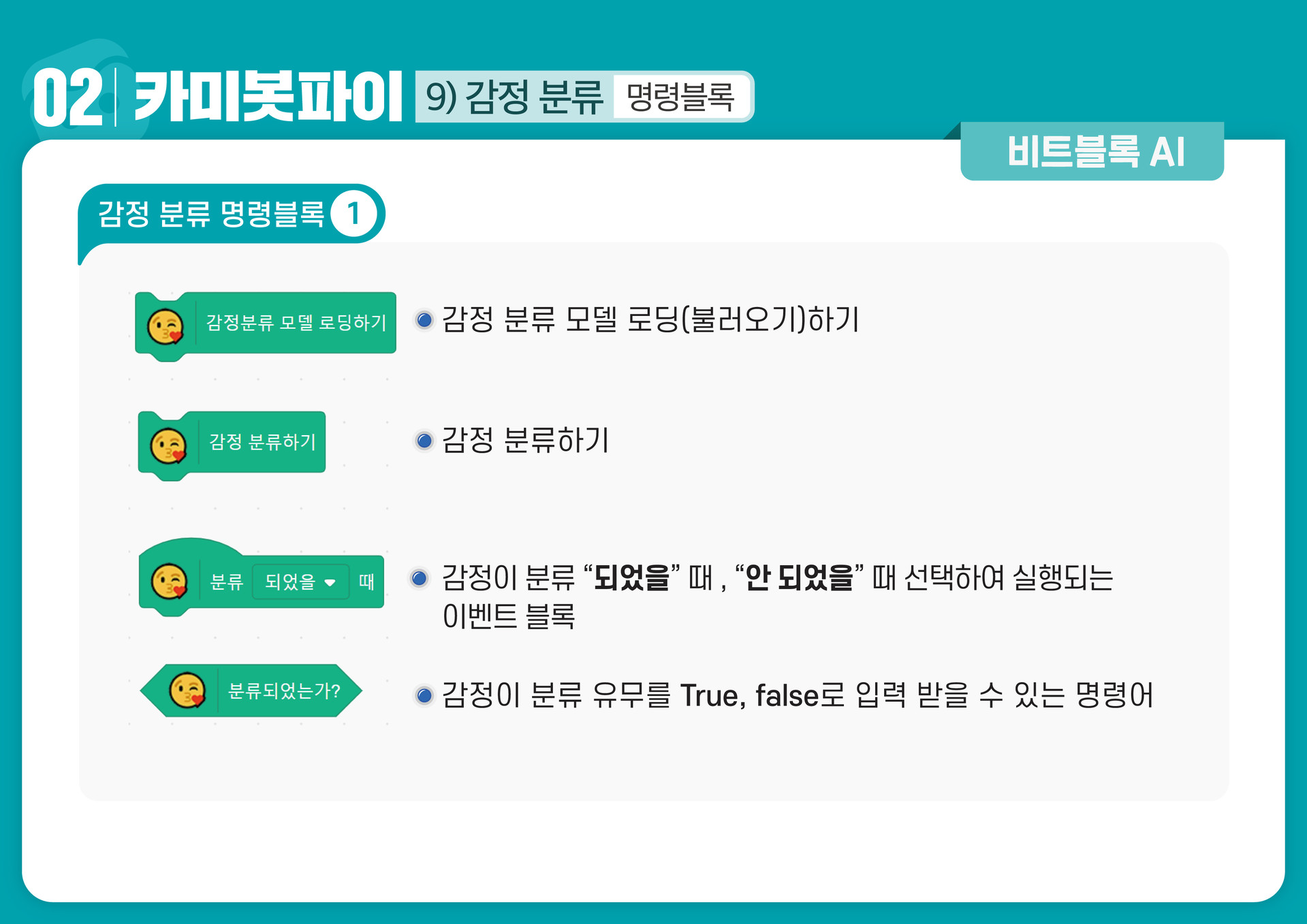Click the 감정분류 모델 로딩하기 block label
This screenshot has height=924, width=1307.
tap(296, 322)
